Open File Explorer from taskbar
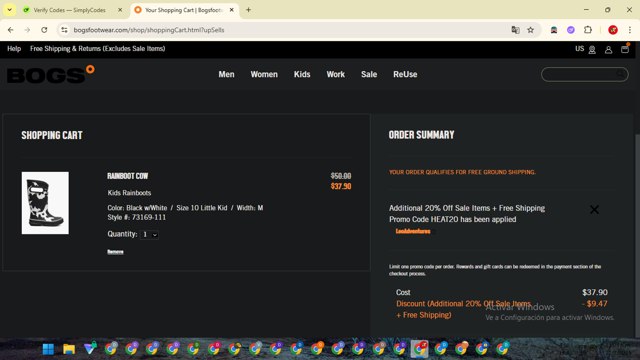 click(69, 349)
